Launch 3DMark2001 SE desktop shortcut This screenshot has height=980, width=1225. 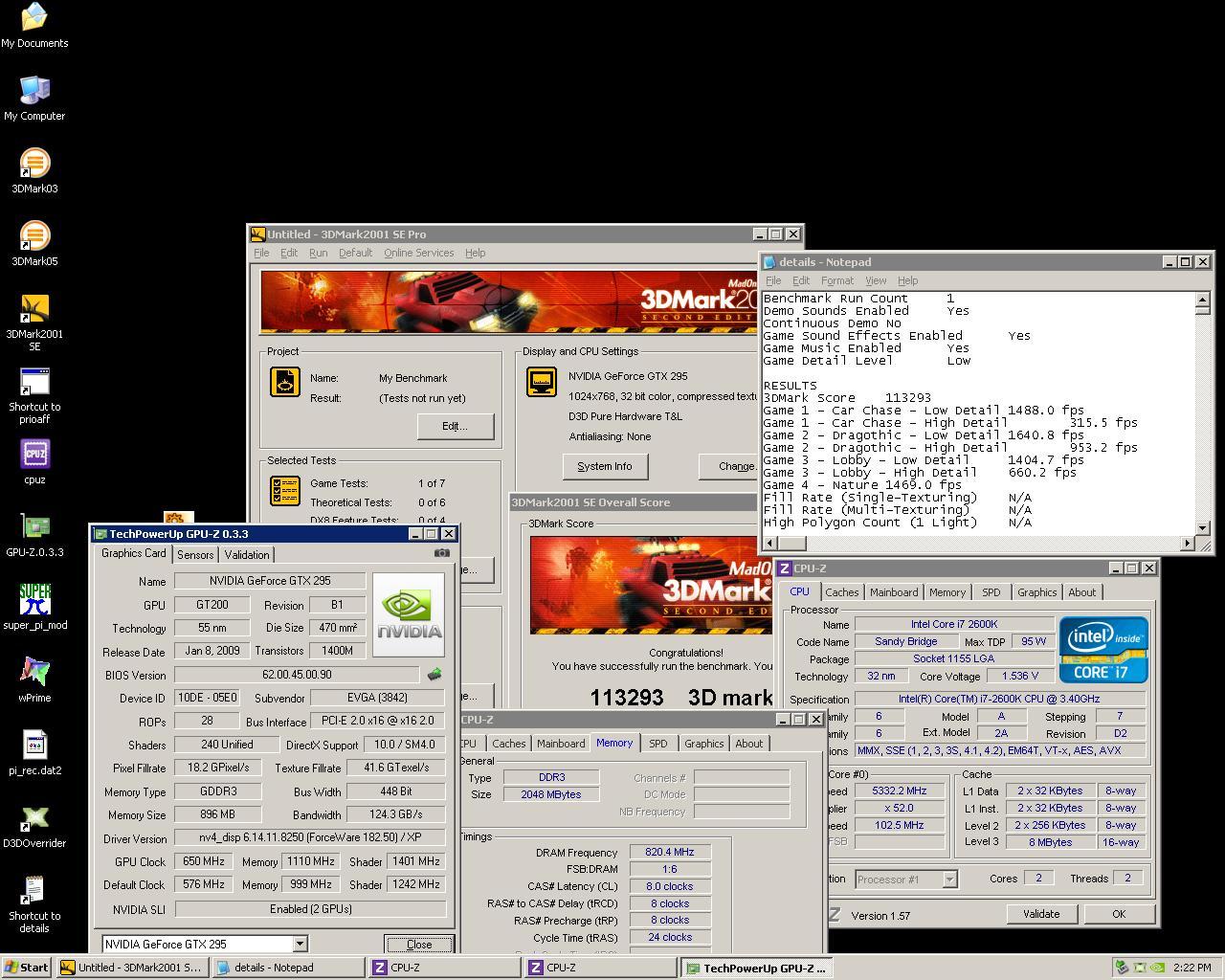[x=34, y=323]
